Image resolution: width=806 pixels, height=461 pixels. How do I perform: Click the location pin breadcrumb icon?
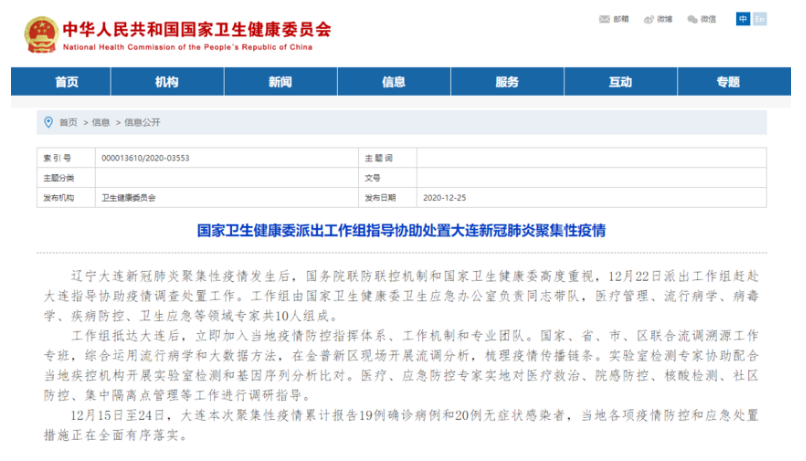click(x=47, y=122)
